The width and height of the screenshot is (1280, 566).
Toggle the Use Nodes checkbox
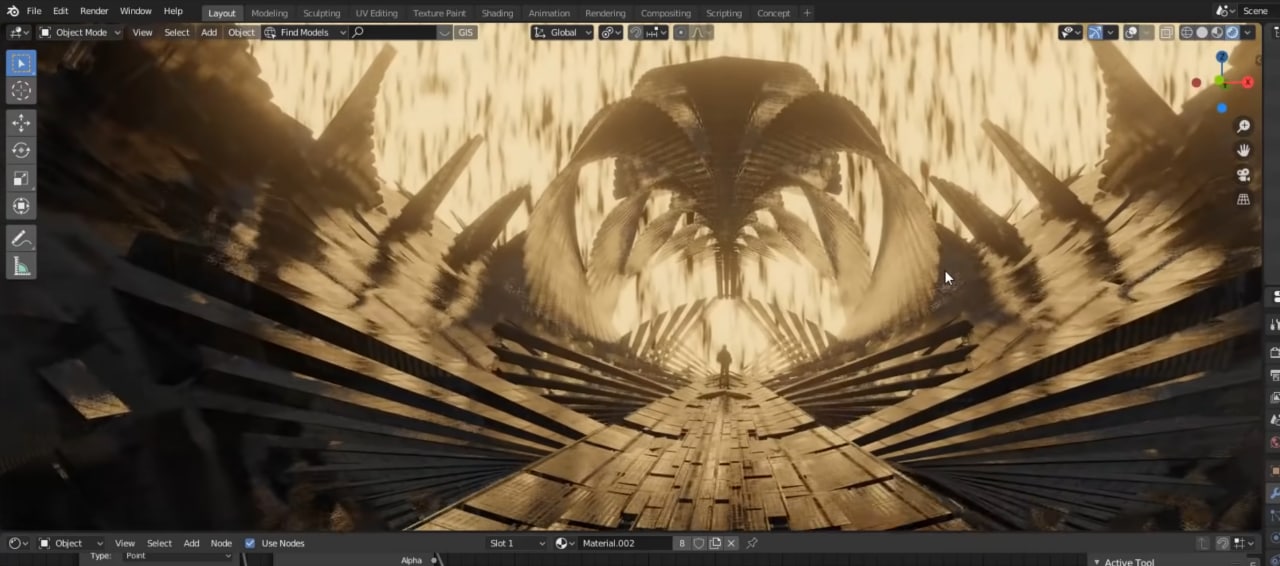coord(250,543)
